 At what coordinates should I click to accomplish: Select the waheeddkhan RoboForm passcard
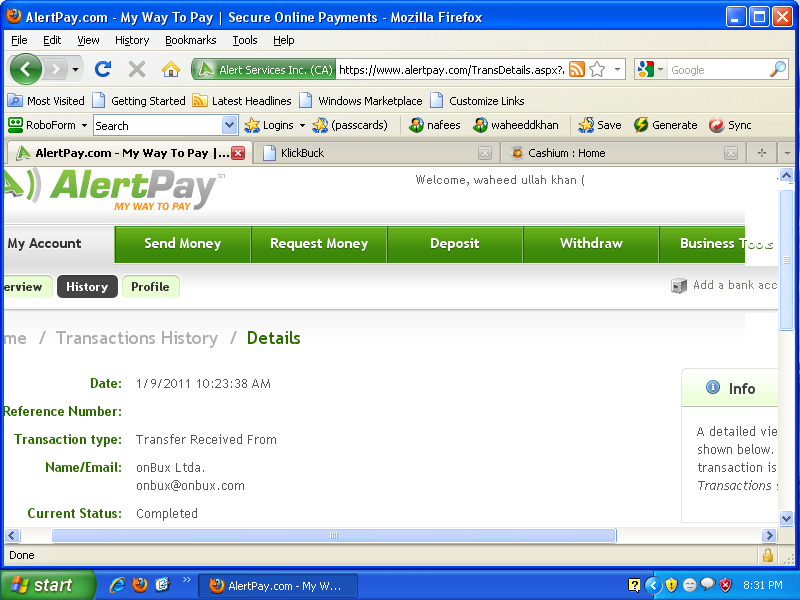pyautogui.click(x=516, y=125)
